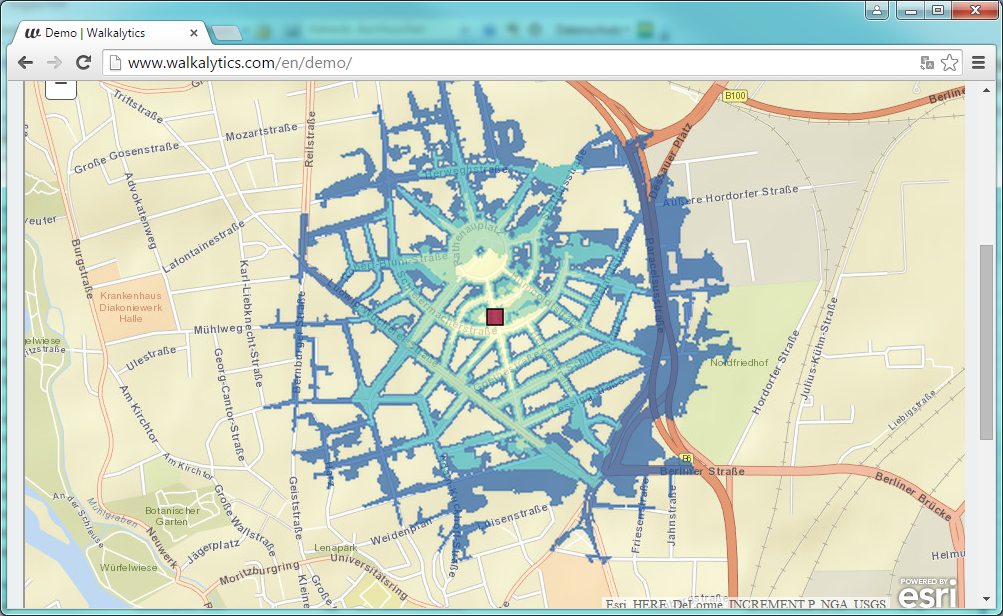The width and height of the screenshot is (1003, 616).
Task: Open the translate page icon in address bar
Action: pos(927,63)
